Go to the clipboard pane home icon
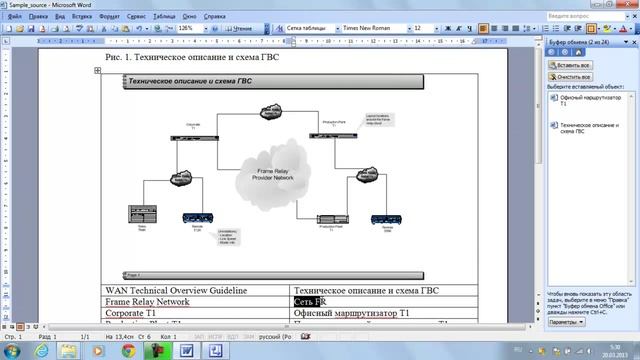This screenshot has width=640, height=360. [x=578, y=52]
